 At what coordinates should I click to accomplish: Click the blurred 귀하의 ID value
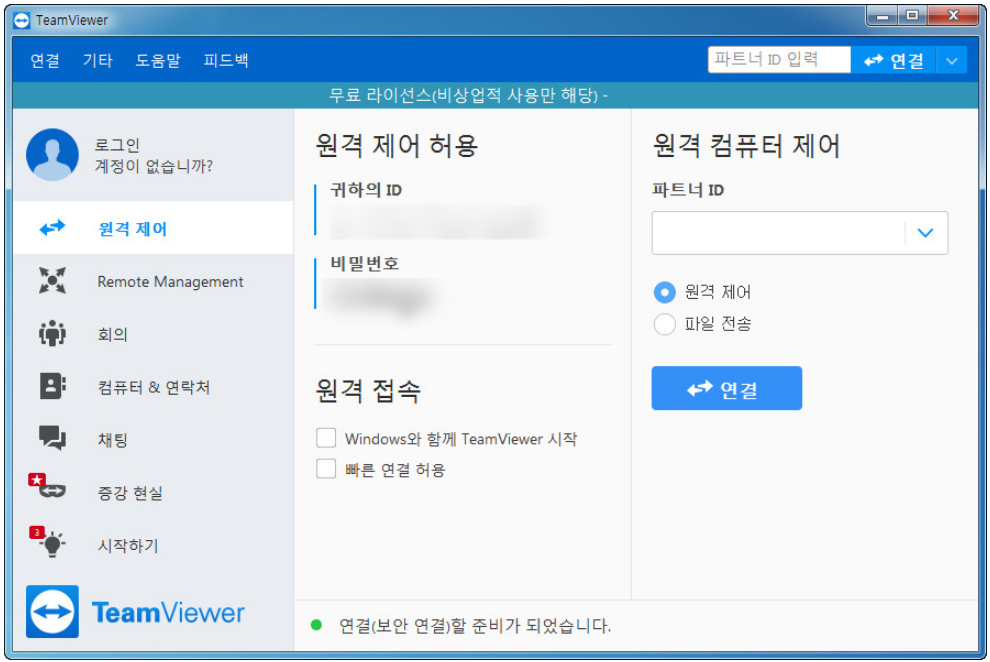coord(435,222)
